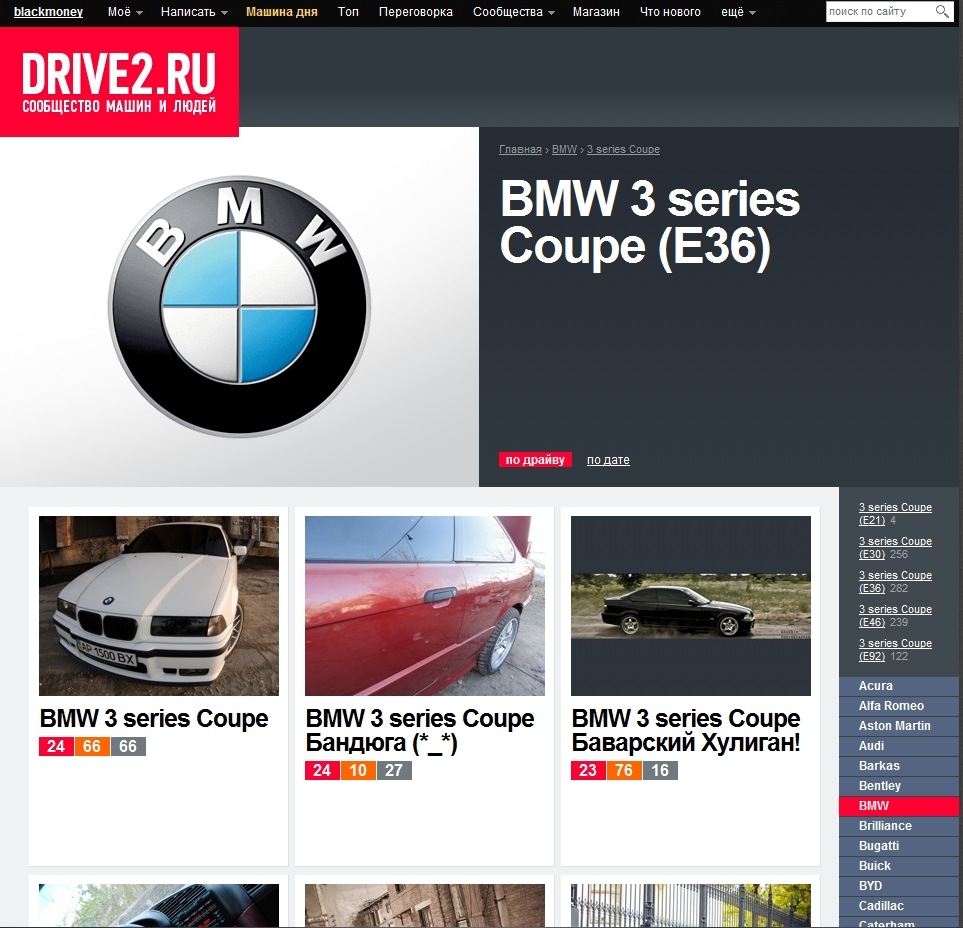Click the search magnifier icon

(x=942, y=12)
